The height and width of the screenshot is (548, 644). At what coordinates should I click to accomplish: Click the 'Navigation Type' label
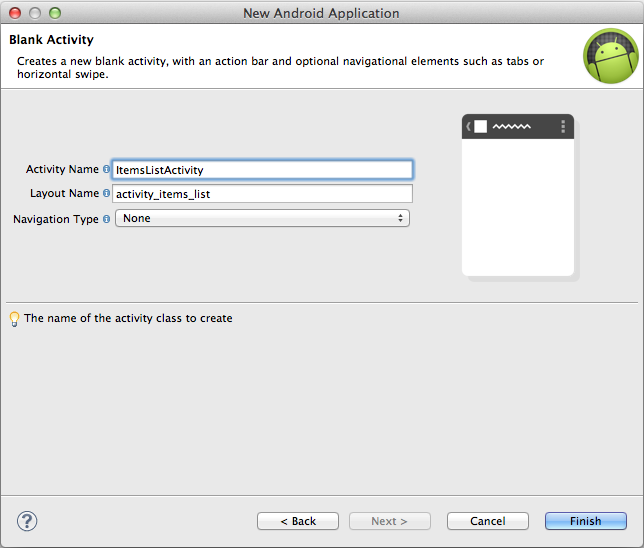pyautogui.click(x=56, y=219)
